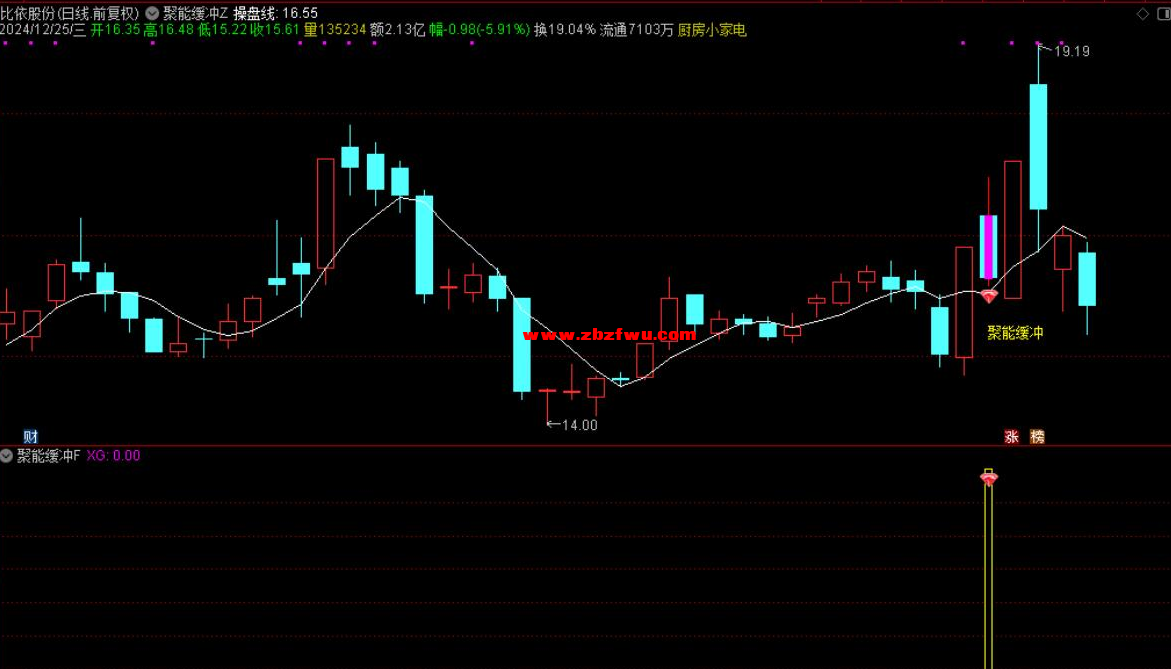The width and height of the screenshot is (1171, 669).
Task: Click the date 2024/12/25/三
Action: 43,30
